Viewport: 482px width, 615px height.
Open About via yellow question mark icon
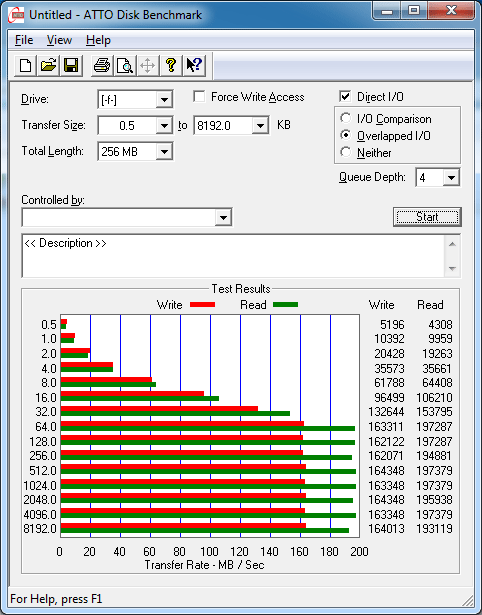pyautogui.click(x=171, y=65)
